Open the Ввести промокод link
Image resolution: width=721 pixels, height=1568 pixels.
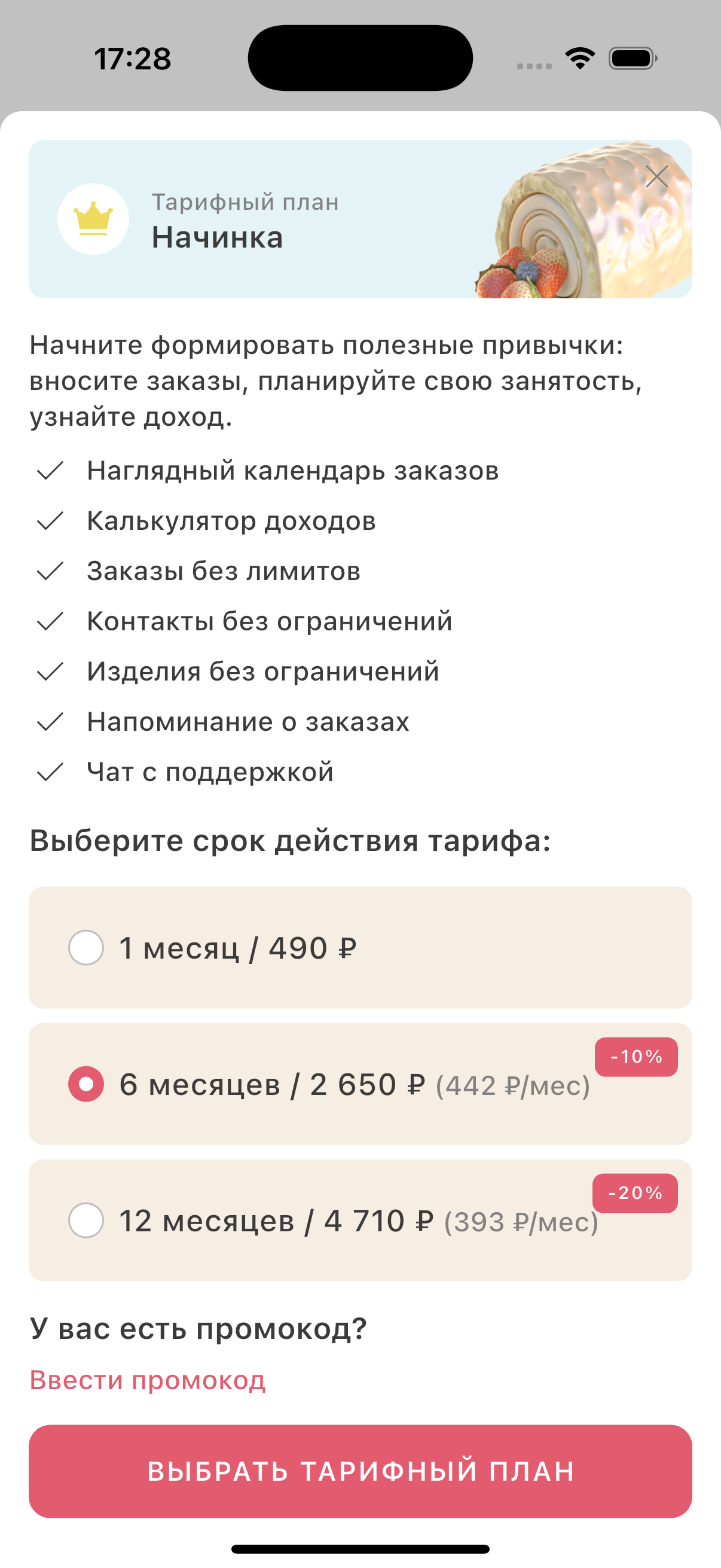(x=148, y=1380)
